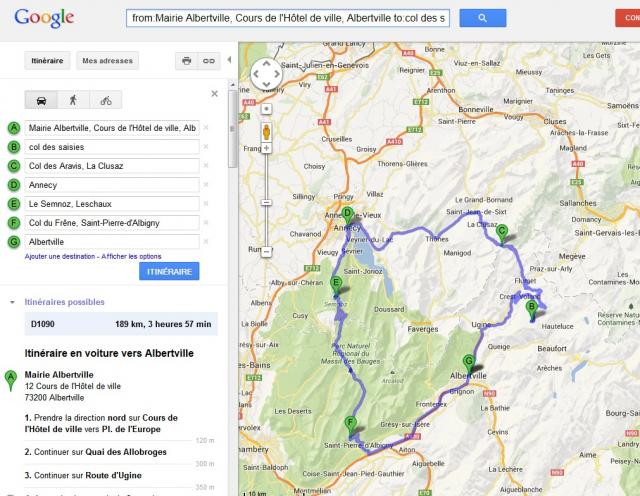Edit the Le Semnoz, Leschaux field
Image resolution: width=640 pixels, height=496 pixels.
(112, 204)
